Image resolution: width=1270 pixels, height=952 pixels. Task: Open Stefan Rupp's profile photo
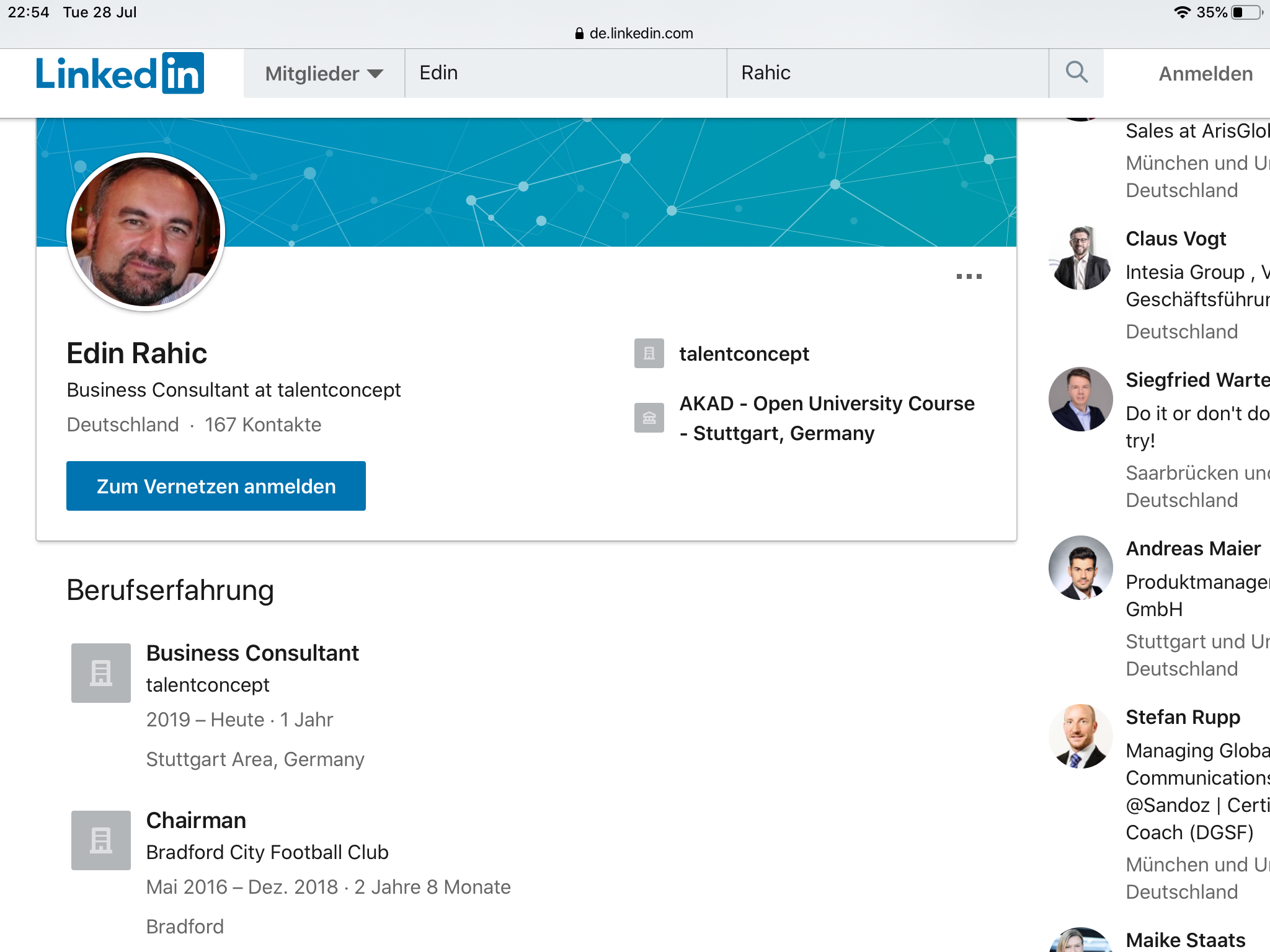pos(1080,736)
